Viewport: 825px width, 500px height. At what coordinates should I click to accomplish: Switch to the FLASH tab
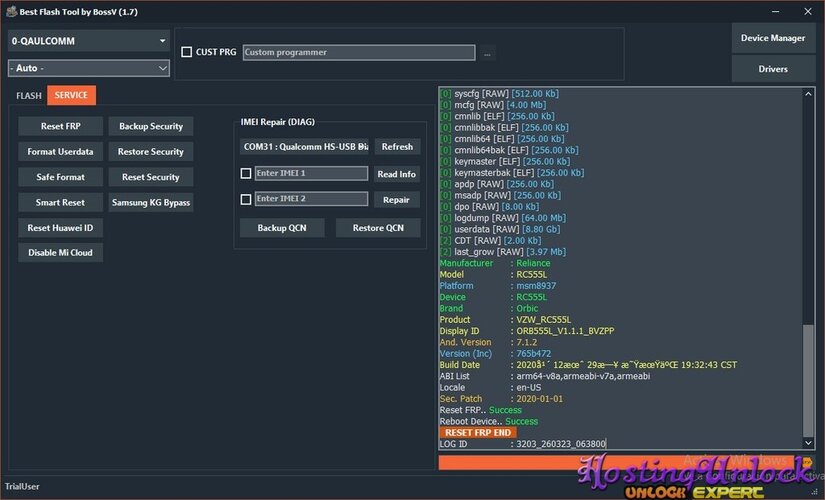pyautogui.click(x=29, y=96)
